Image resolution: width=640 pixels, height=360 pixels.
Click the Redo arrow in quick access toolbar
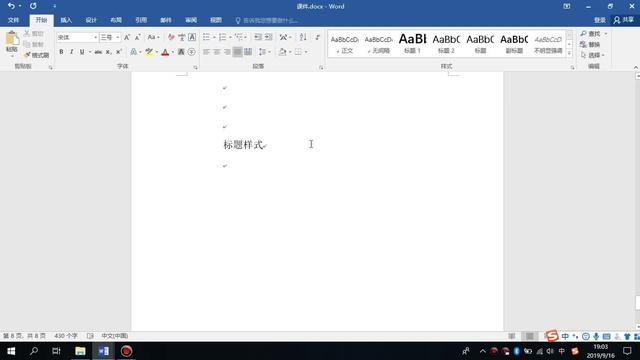coord(33,6)
